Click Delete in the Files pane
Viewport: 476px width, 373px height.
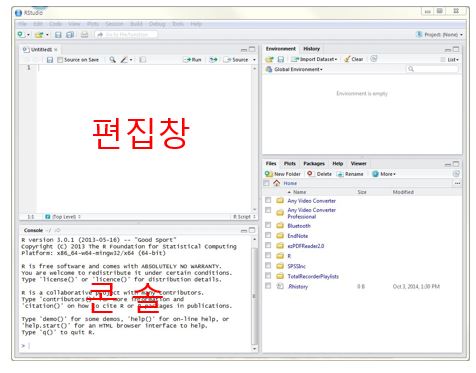click(x=320, y=174)
